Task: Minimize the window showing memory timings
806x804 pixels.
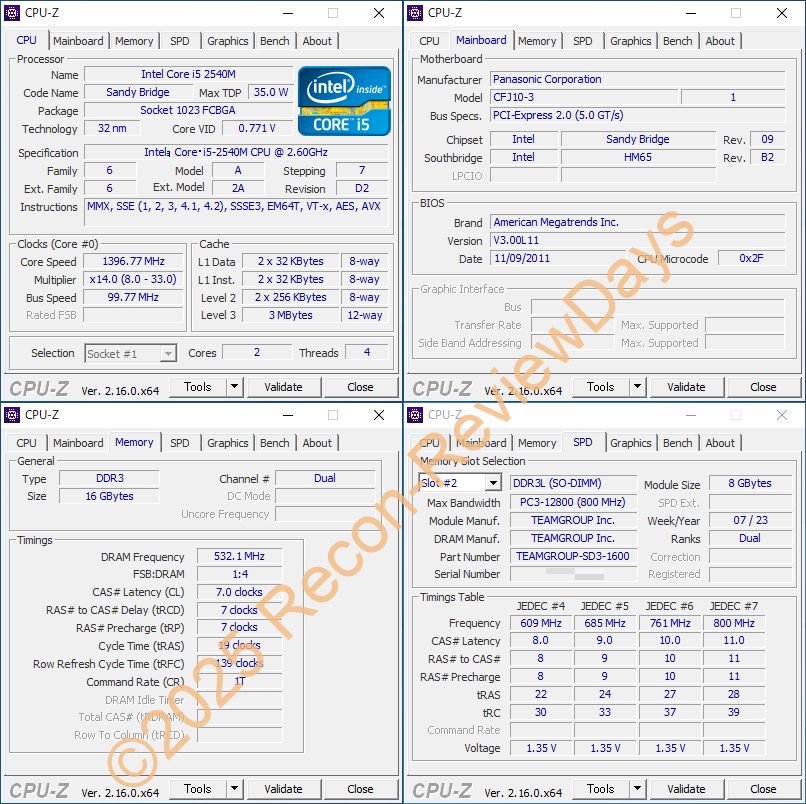Action: pos(287,414)
